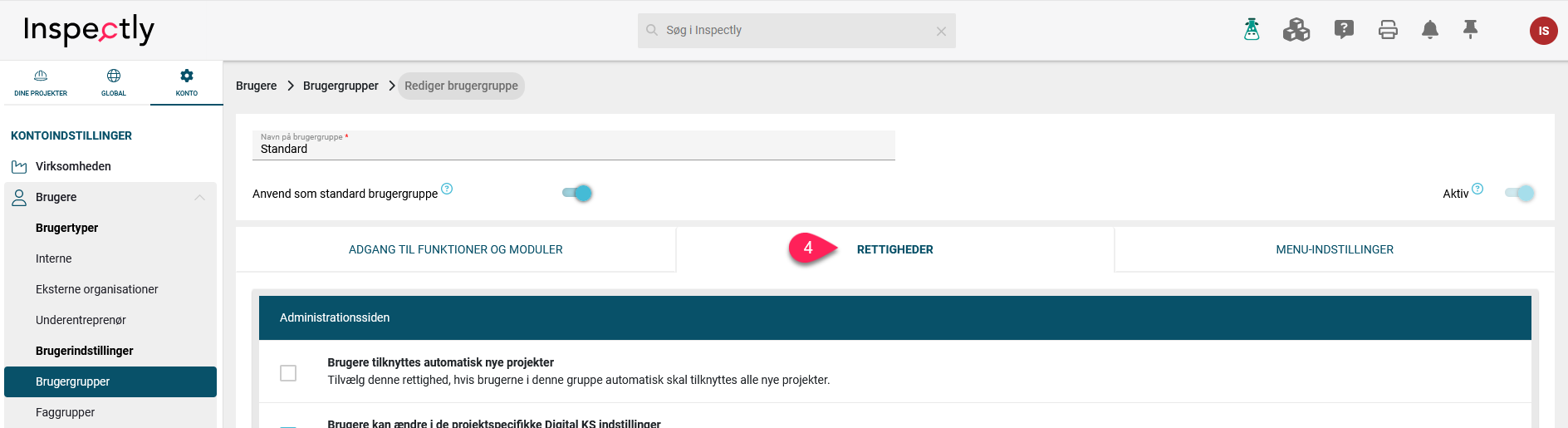The width and height of the screenshot is (1568, 428).
Task: Open the notifications bell
Action: (1430, 30)
